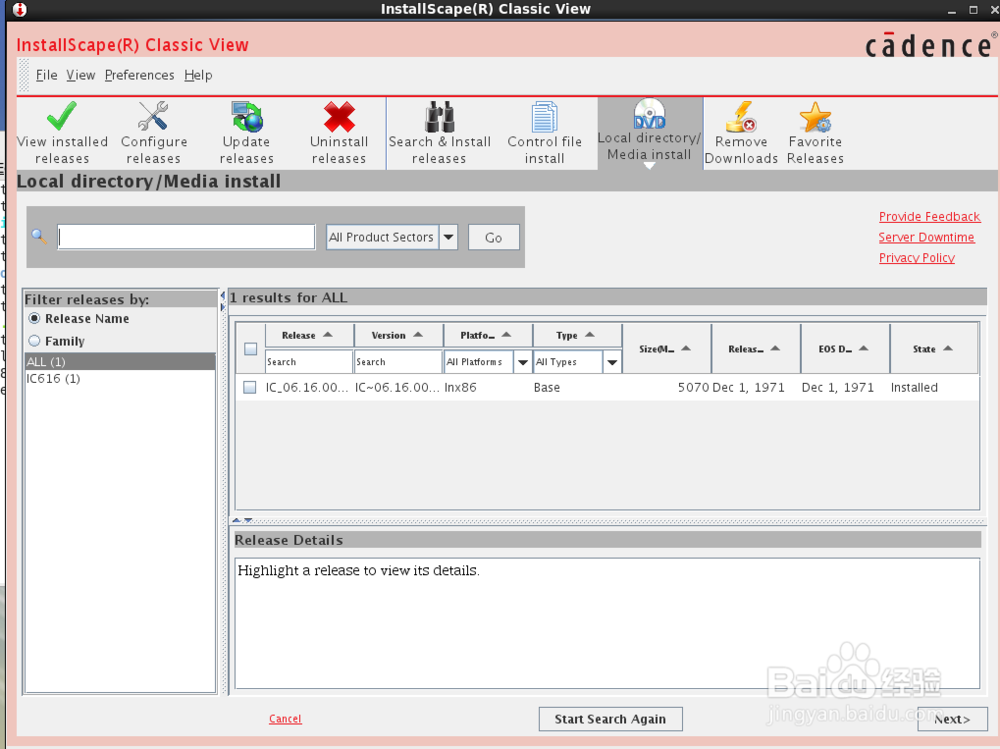Click the Go button
This screenshot has width=1000, height=749.
(494, 237)
